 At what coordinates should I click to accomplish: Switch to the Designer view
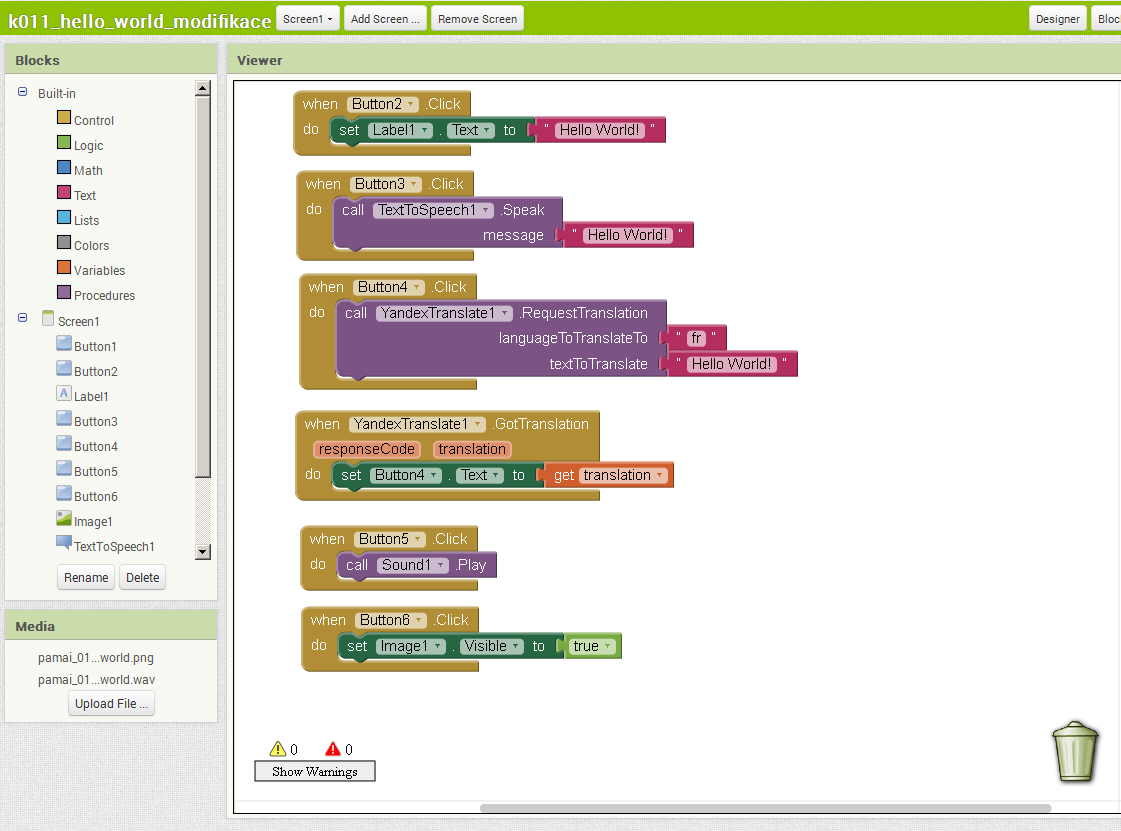tap(1057, 19)
